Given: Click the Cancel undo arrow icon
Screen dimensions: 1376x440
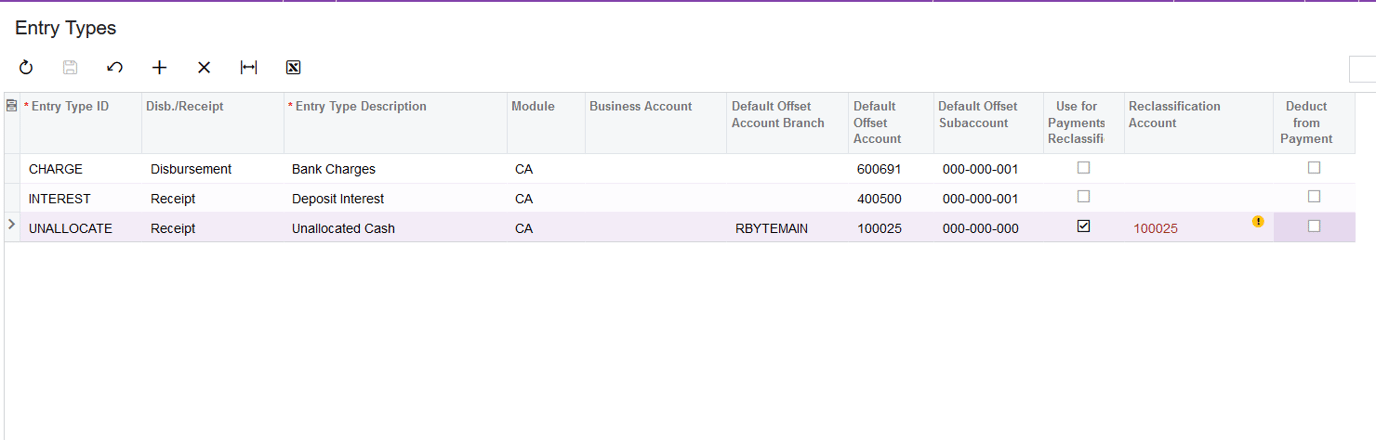Looking at the screenshot, I should pos(115,68).
